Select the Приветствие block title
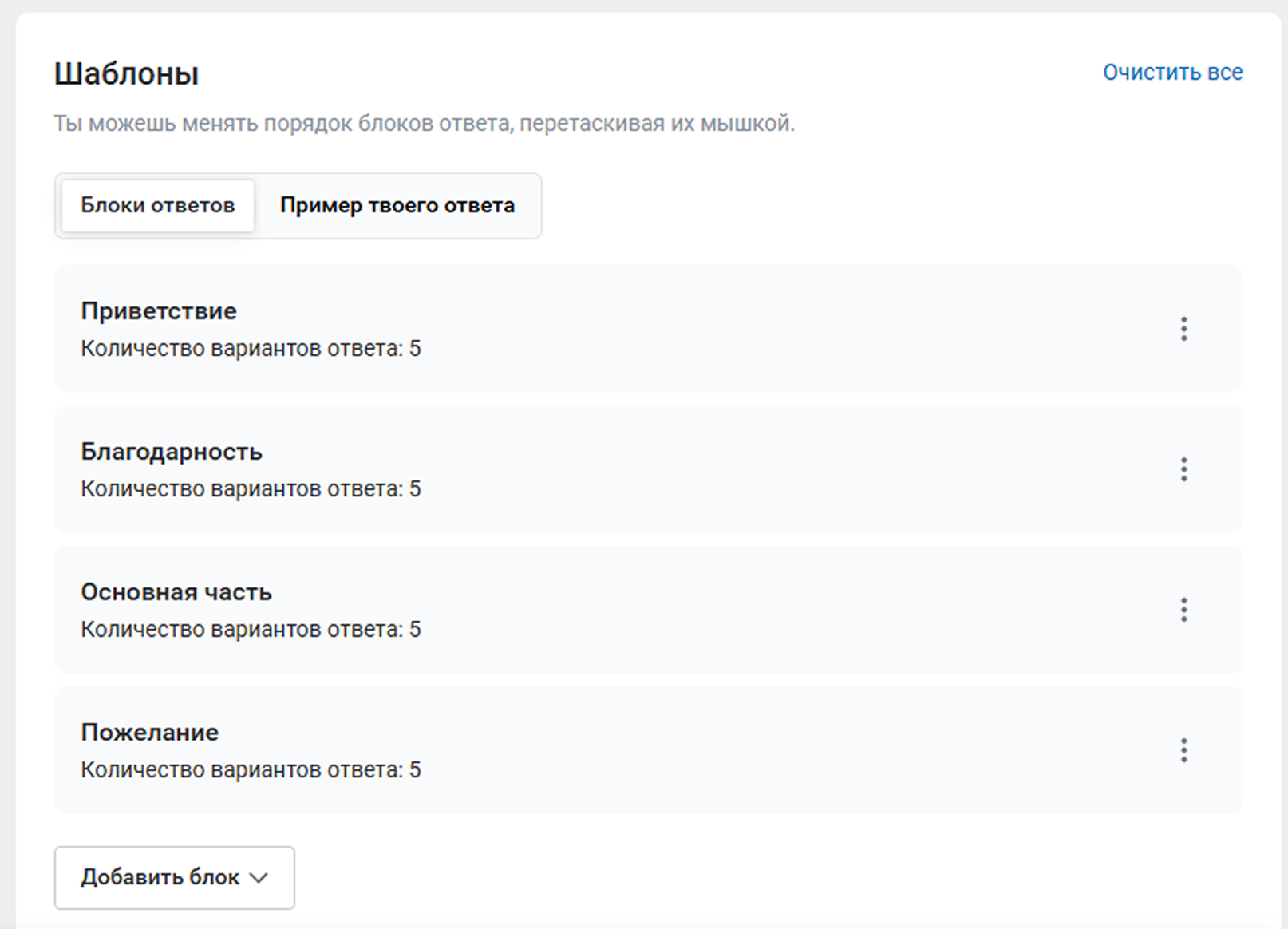 (159, 310)
